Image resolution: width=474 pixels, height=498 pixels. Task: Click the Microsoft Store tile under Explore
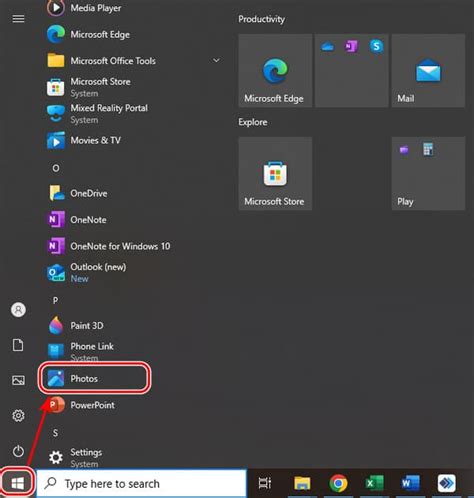(x=275, y=173)
